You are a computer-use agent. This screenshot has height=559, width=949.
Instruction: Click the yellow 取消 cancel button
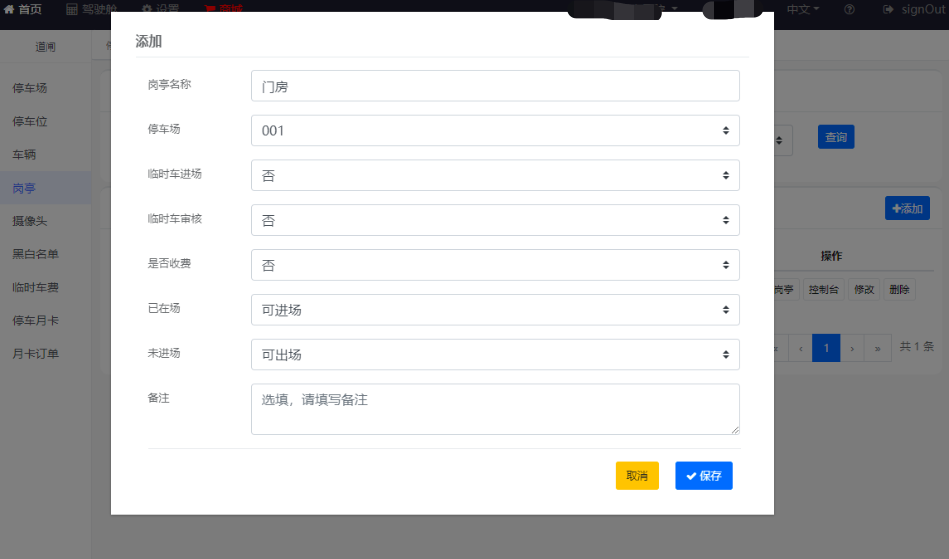click(x=637, y=476)
